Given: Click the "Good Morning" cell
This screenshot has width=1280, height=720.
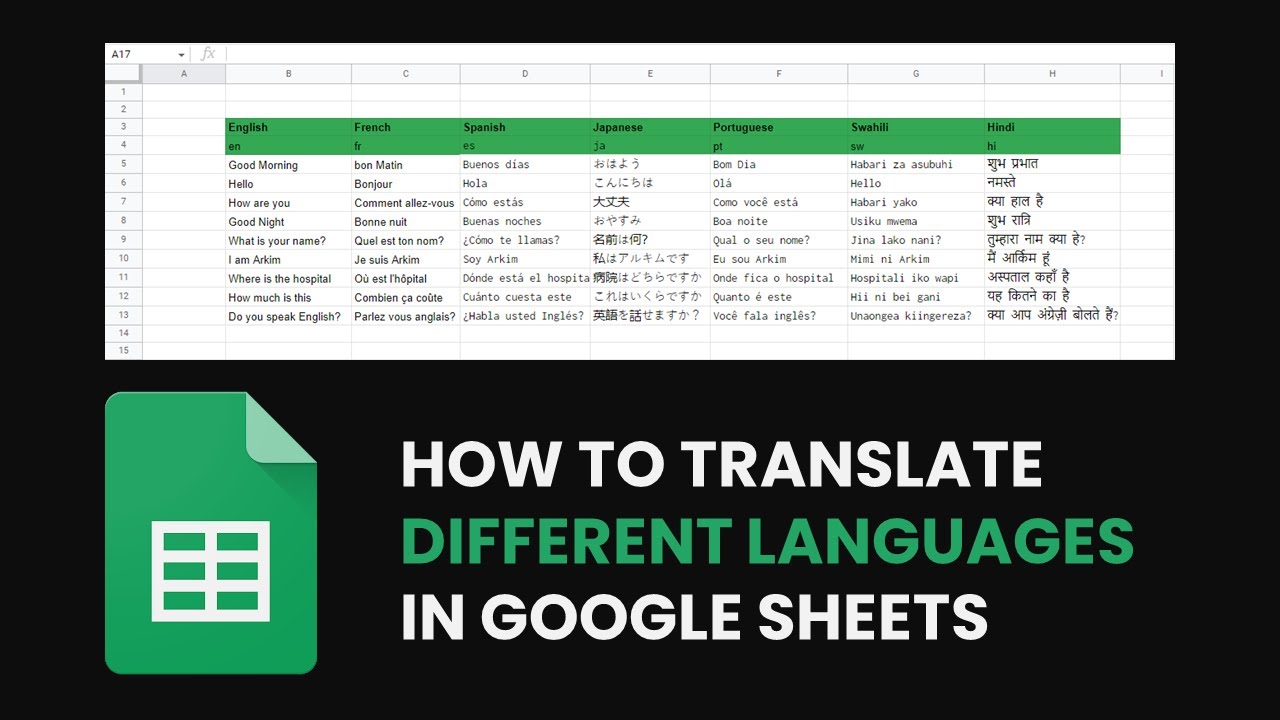Looking at the screenshot, I should click(288, 165).
